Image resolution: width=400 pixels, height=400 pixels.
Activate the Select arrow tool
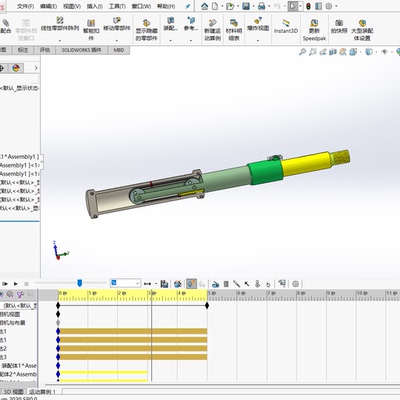[x=293, y=6]
